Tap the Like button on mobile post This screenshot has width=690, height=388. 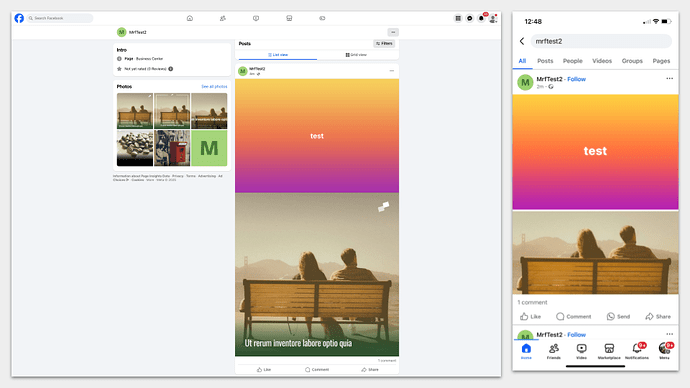tap(530, 316)
